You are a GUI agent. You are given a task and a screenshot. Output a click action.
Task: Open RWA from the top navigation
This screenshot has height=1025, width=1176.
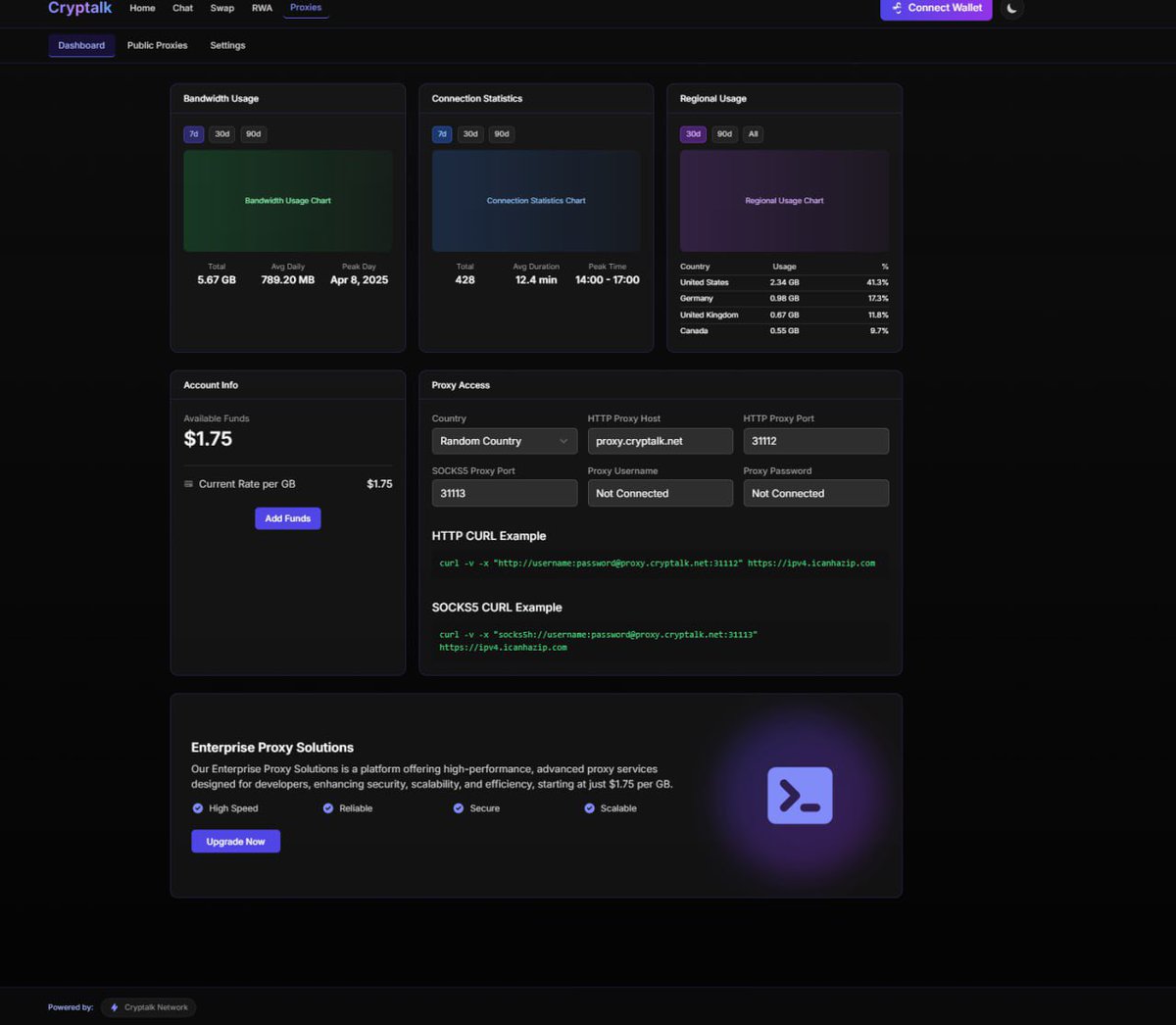262,8
